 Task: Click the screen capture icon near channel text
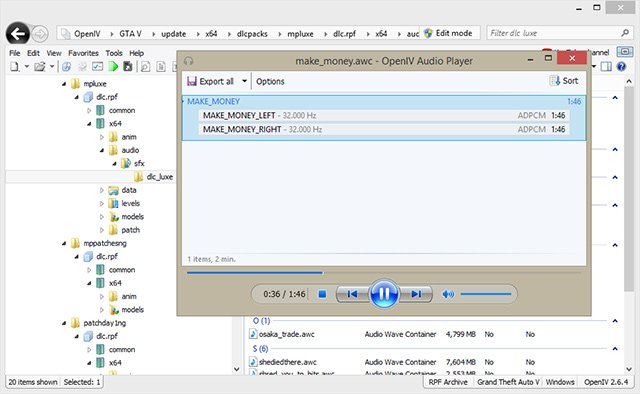[624, 52]
